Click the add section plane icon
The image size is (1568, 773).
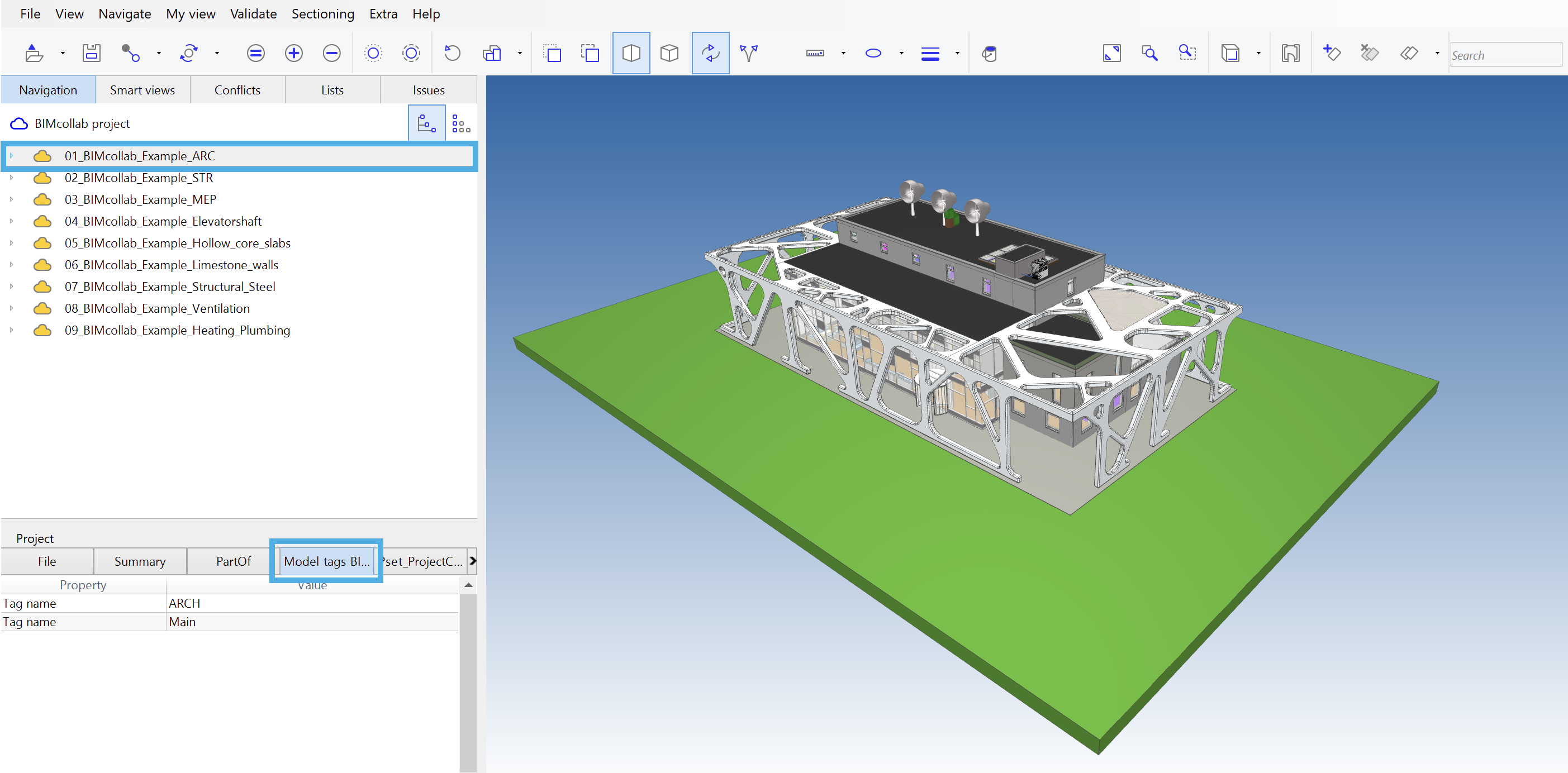pyautogui.click(x=1331, y=54)
